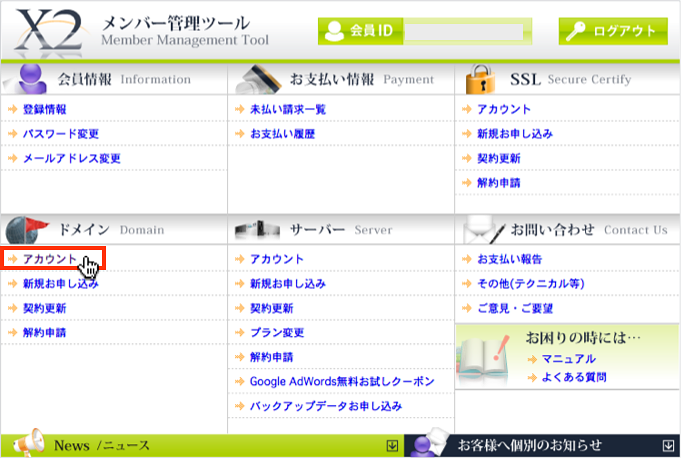
Task: Open プラン変更 link
Action: click(277, 333)
